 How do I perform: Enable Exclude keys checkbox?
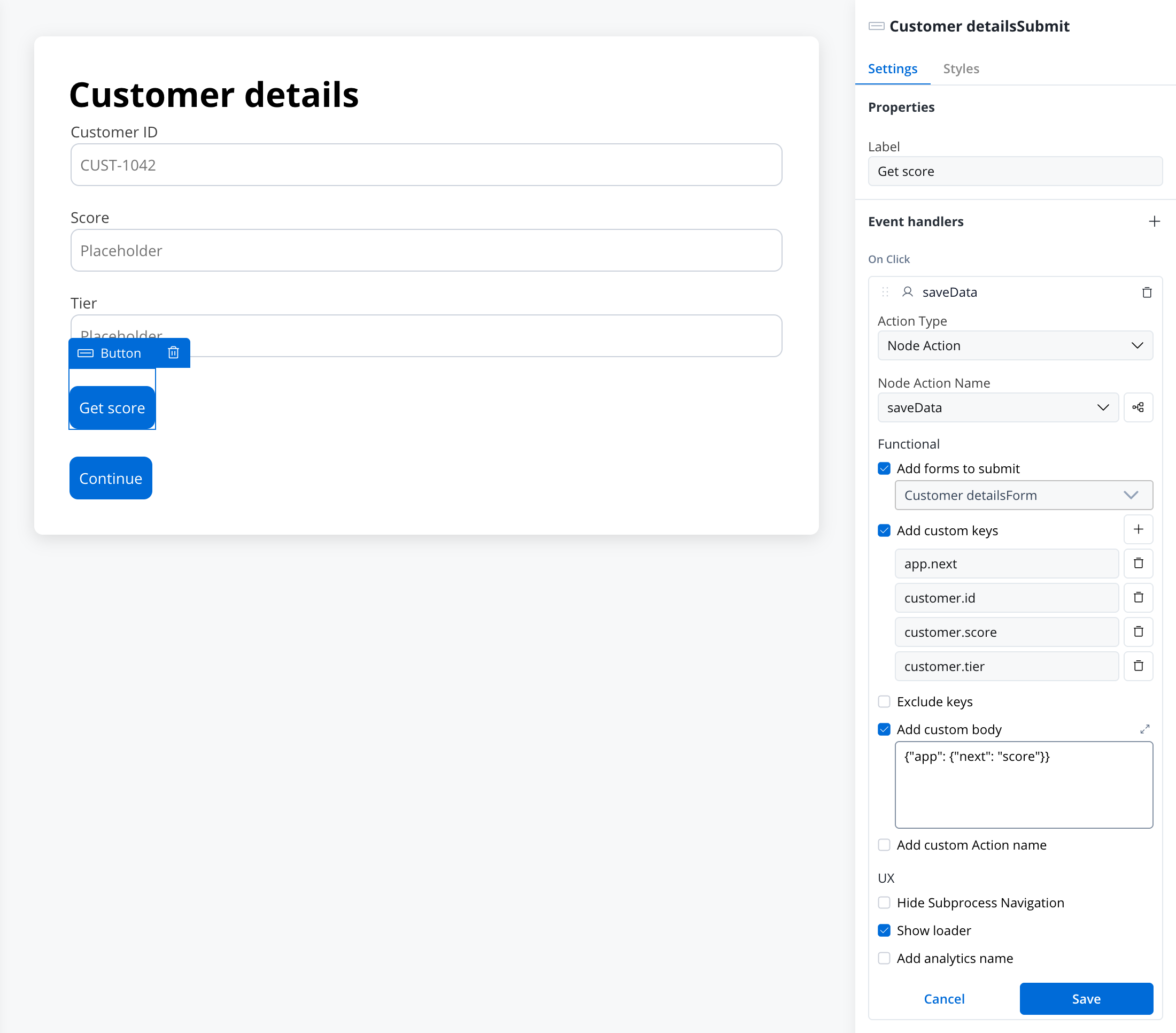[884, 701]
